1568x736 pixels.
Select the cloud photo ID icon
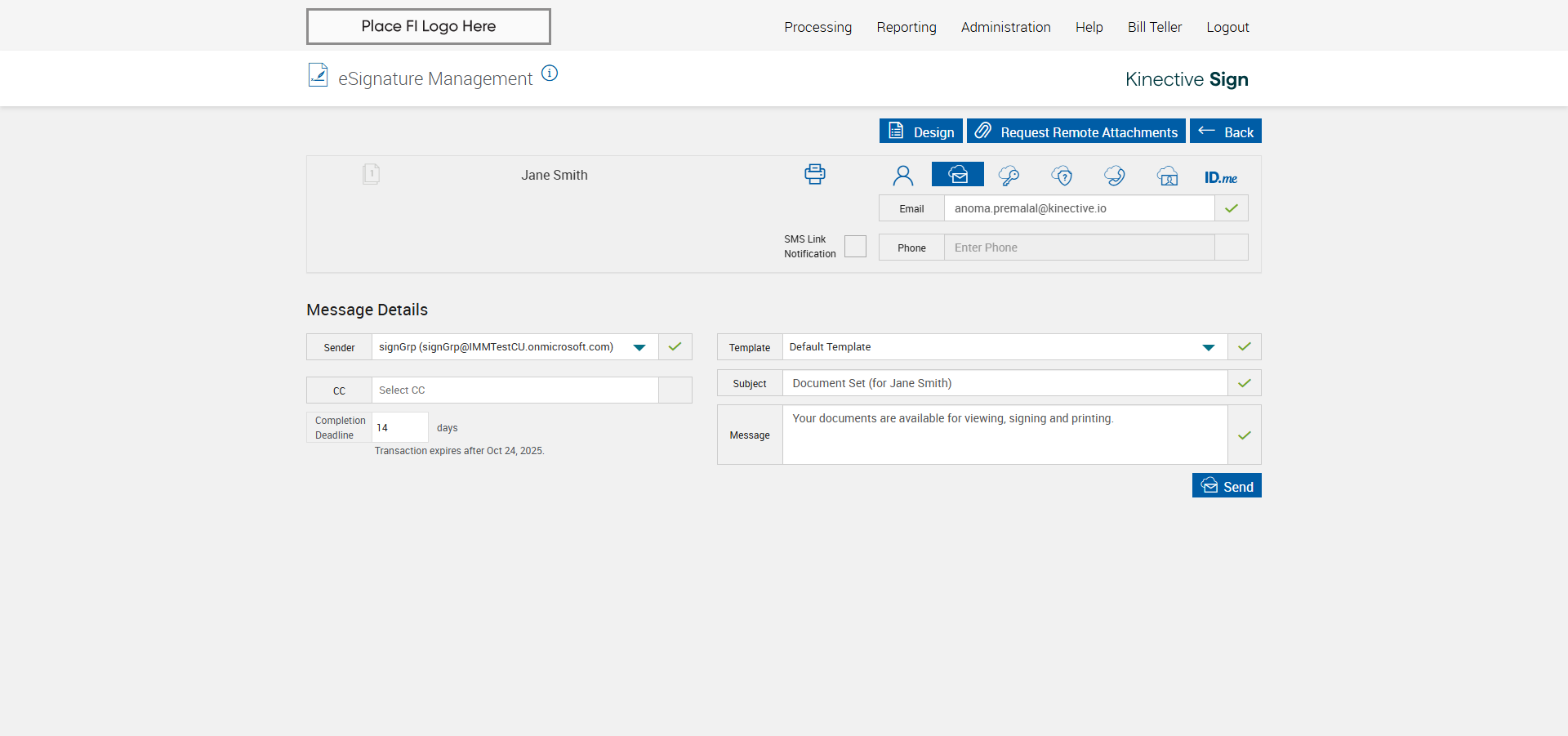coord(1167,176)
